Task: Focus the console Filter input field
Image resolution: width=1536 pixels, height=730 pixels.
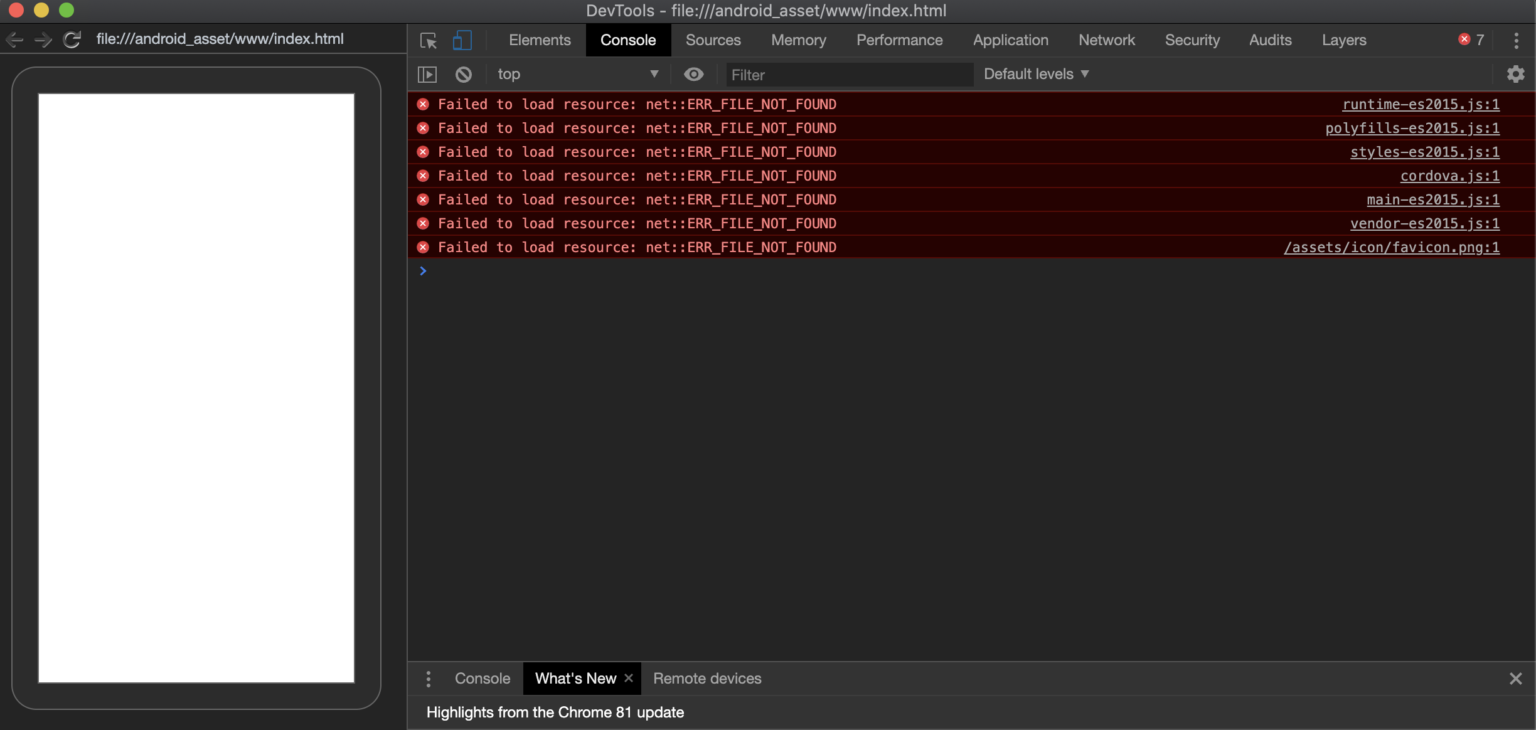Action: click(849, 74)
